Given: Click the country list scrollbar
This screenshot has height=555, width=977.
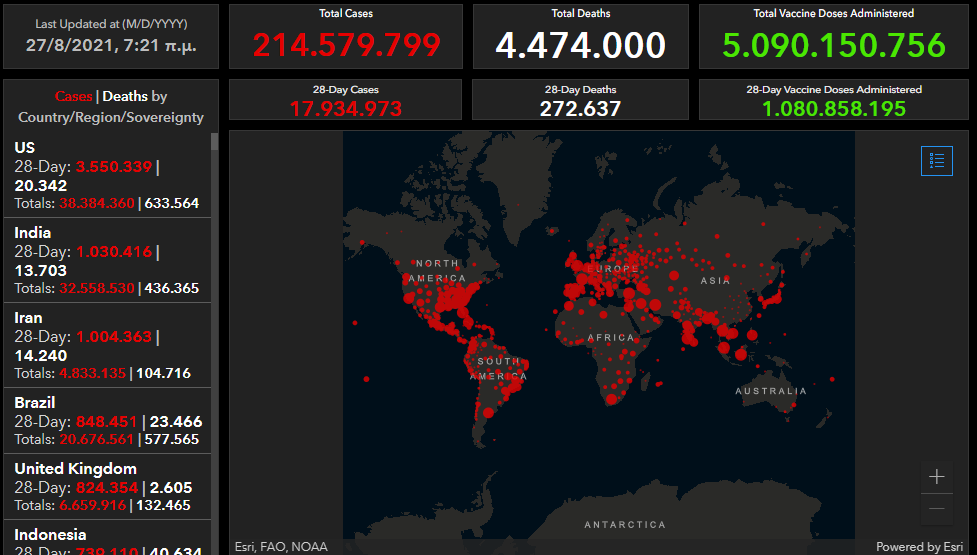Looking at the screenshot, I should [x=214, y=300].
